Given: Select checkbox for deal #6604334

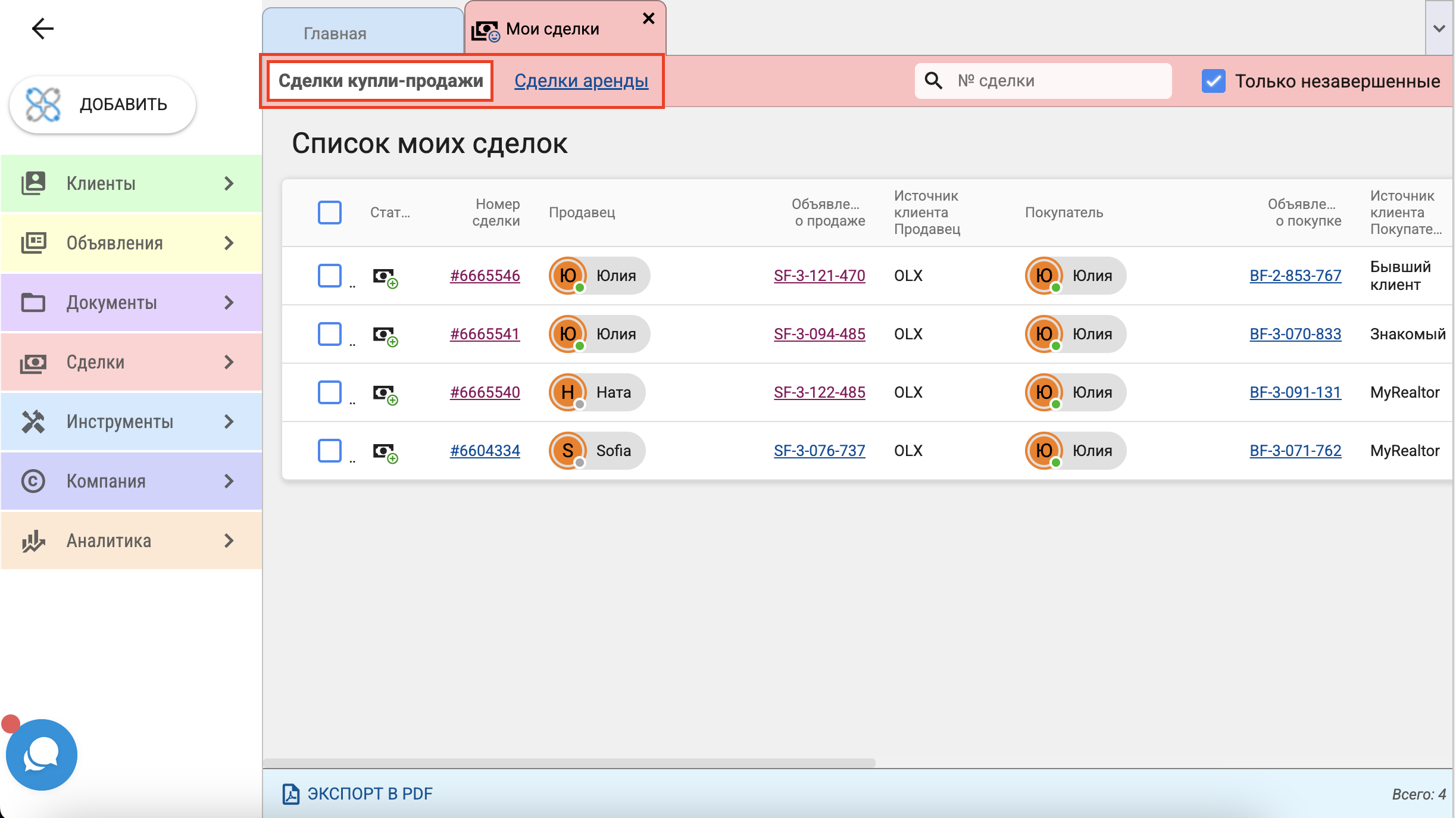Looking at the screenshot, I should coord(330,451).
